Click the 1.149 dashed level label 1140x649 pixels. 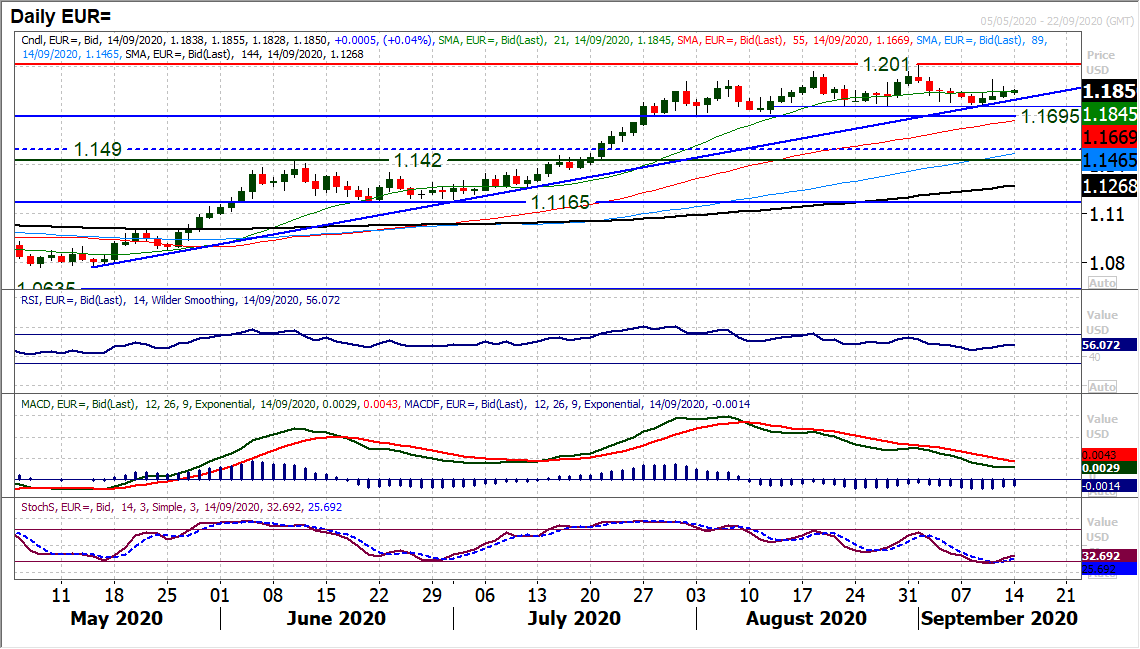click(x=98, y=149)
